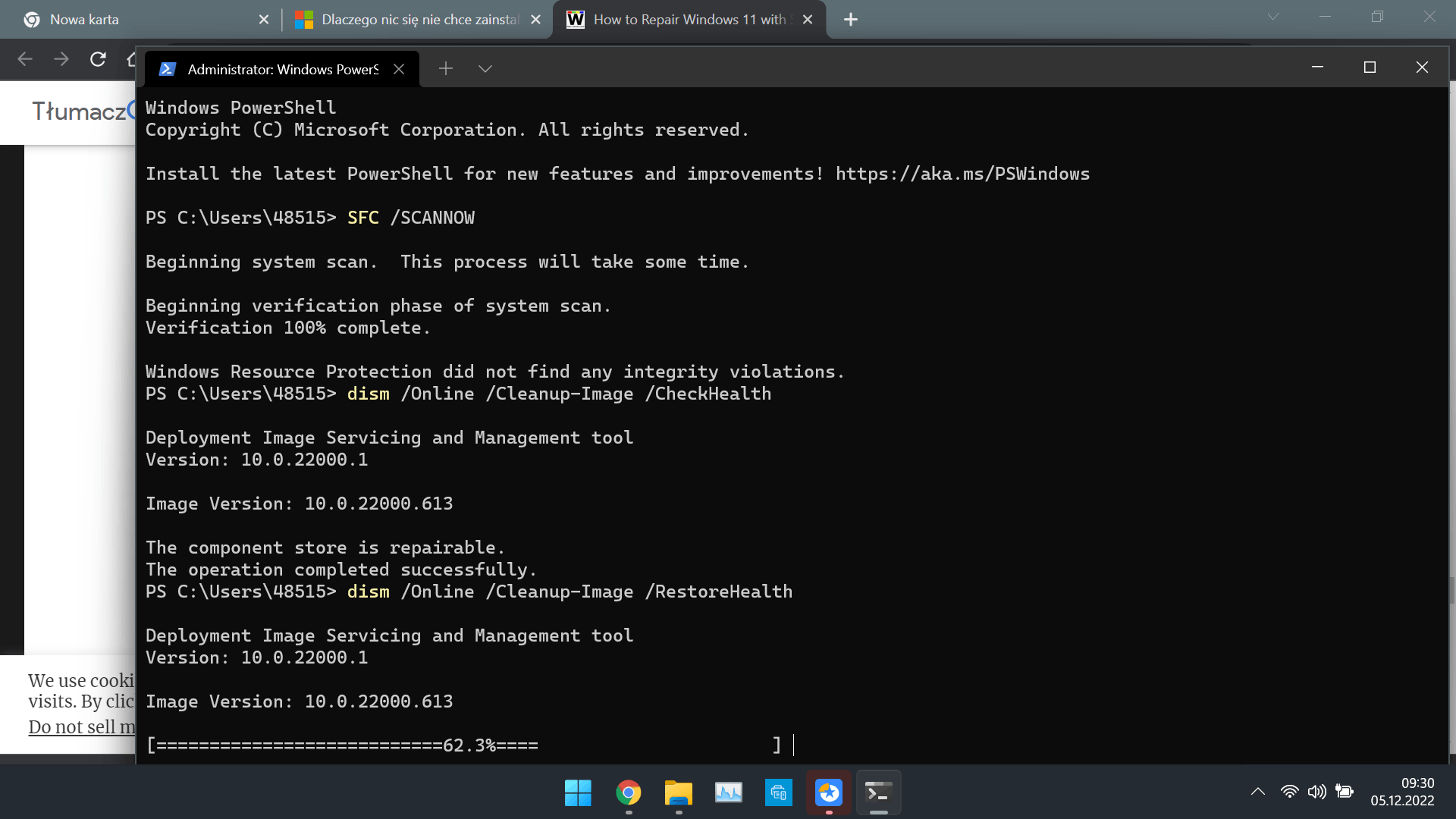Open File Explorer from taskbar
Image resolution: width=1456 pixels, height=819 pixels.
coord(678,793)
